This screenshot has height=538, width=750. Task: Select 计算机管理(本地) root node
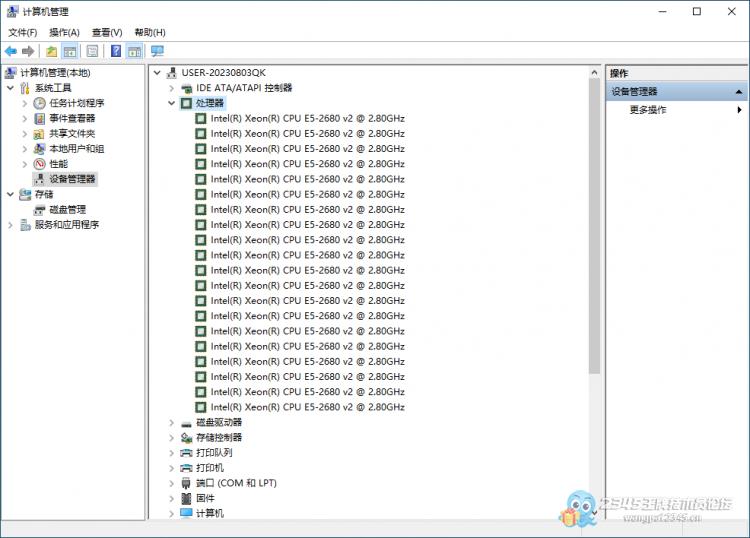(55, 73)
